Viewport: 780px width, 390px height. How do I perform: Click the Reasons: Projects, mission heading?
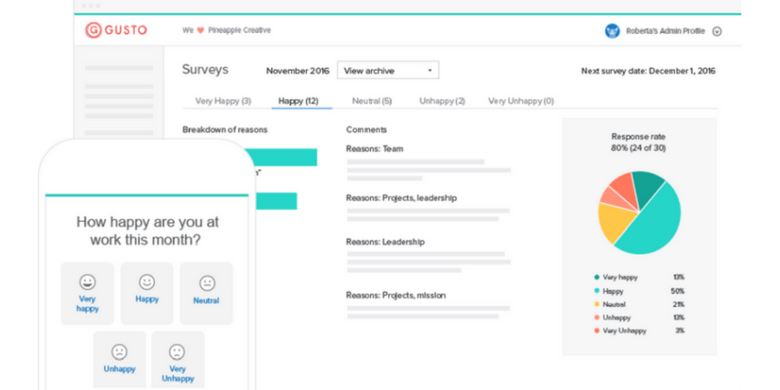[x=396, y=295]
